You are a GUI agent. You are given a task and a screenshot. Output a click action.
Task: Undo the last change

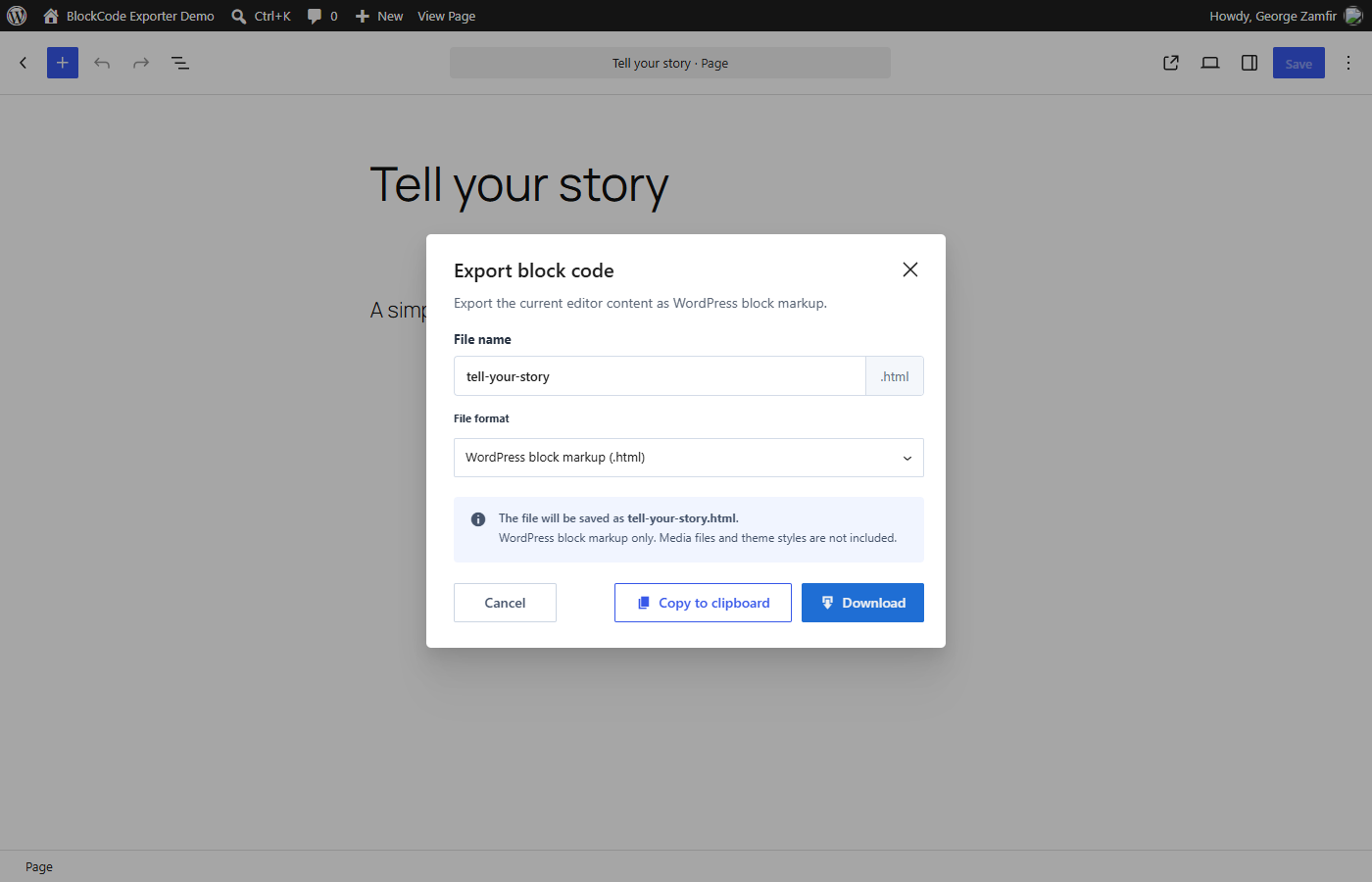pyautogui.click(x=102, y=63)
